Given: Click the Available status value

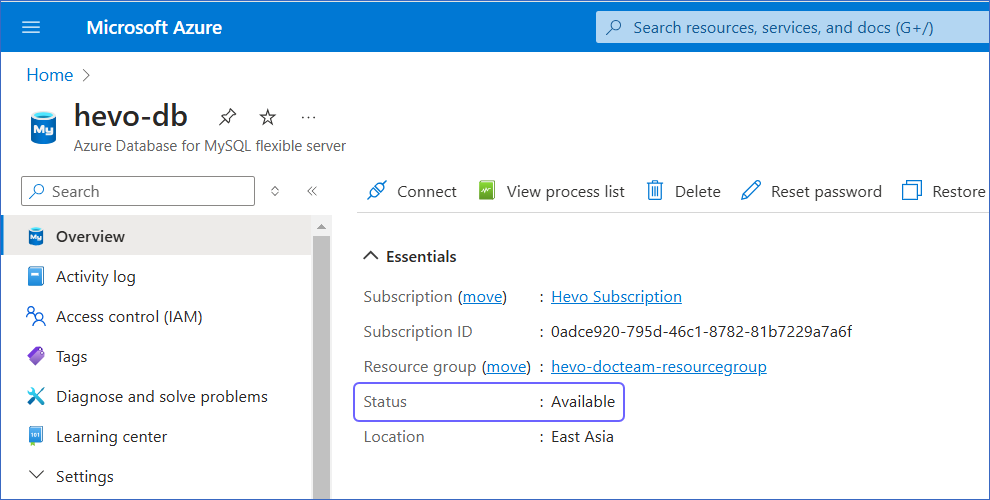Looking at the screenshot, I should point(583,402).
